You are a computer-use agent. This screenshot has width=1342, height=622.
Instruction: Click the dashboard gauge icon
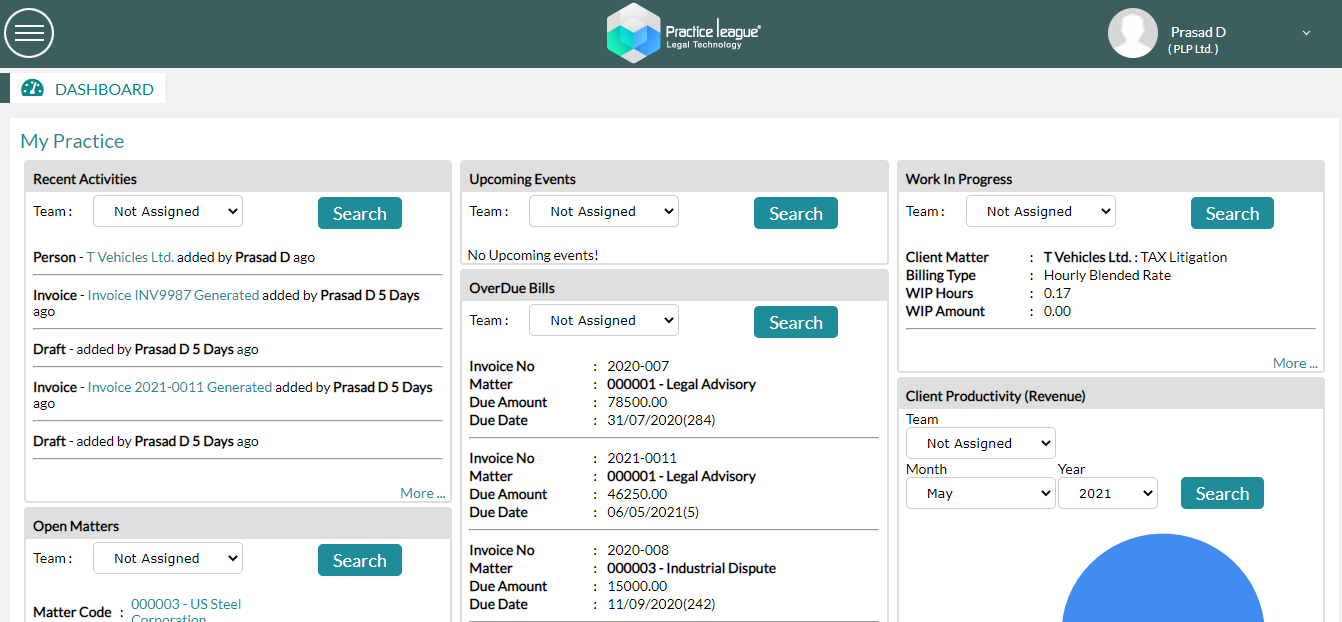(33, 88)
